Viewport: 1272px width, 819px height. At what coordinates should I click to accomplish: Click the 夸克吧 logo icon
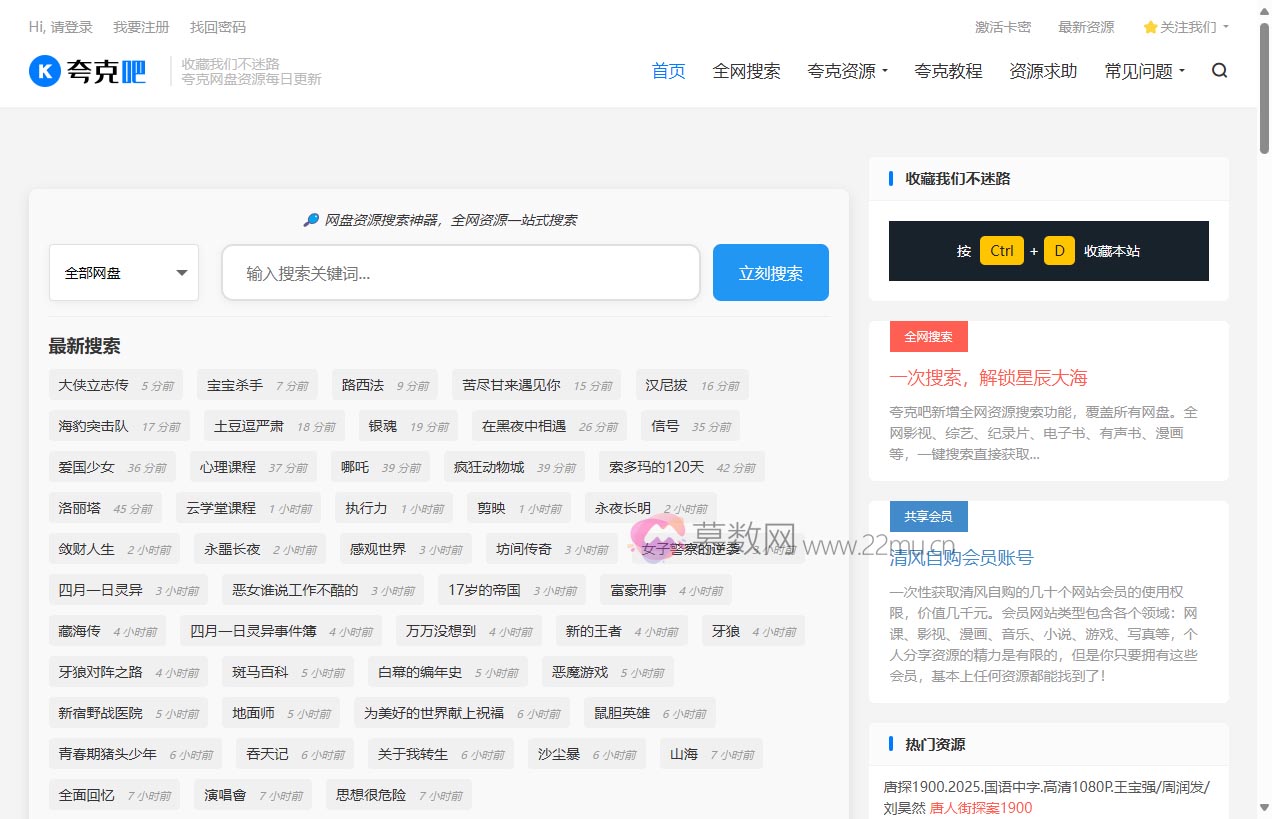(x=42, y=70)
